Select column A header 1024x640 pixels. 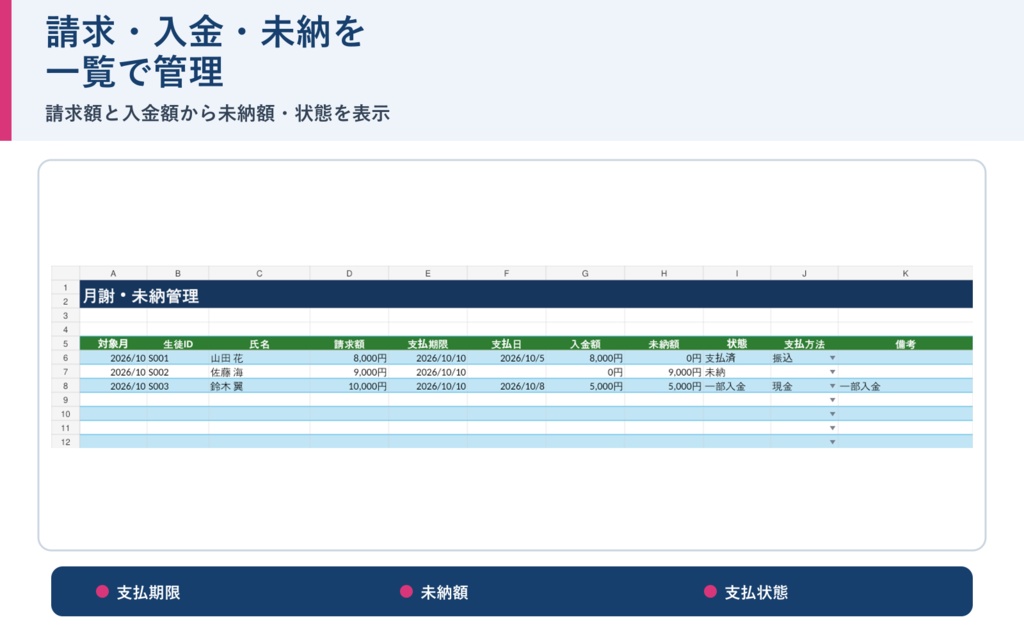(113, 274)
